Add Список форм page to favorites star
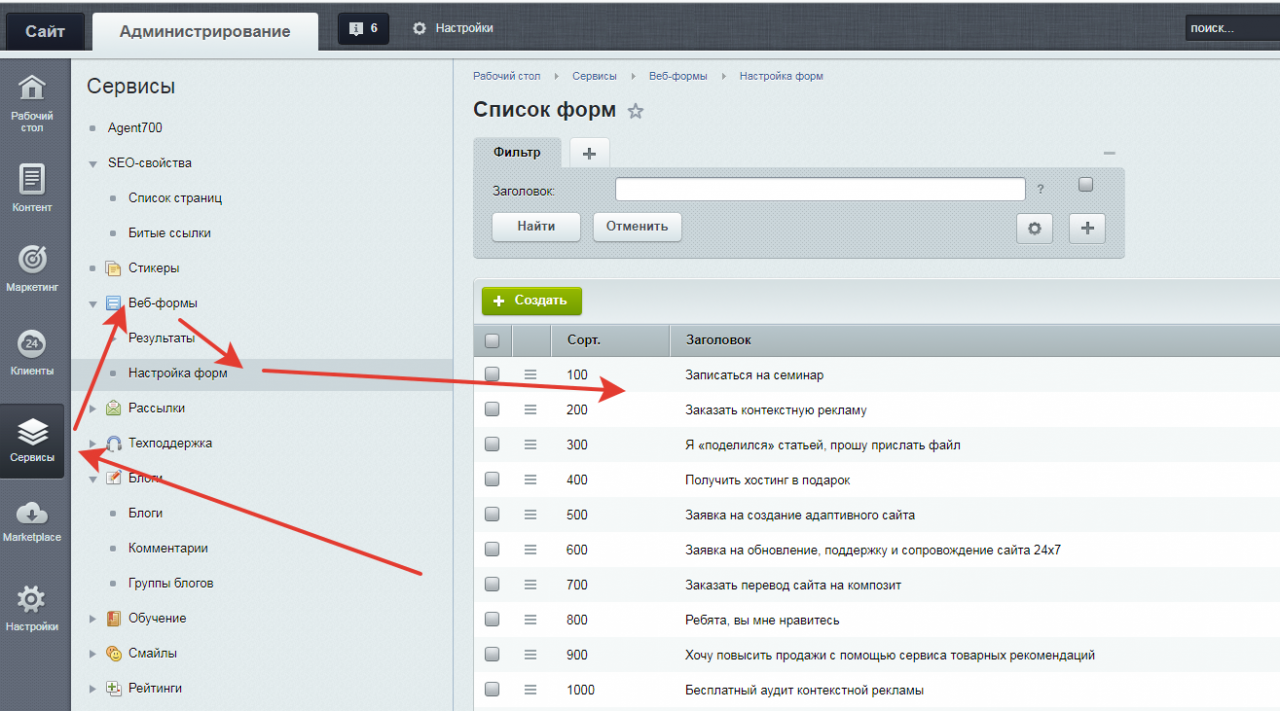The height and width of the screenshot is (711, 1280). (x=635, y=112)
